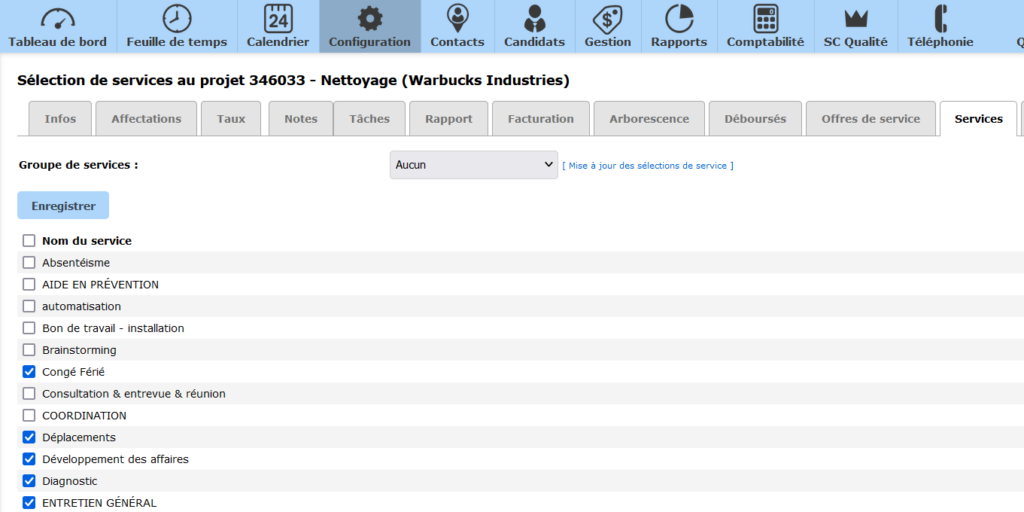
Task: Open the Comptabilité calculator icon
Action: tap(765, 18)
